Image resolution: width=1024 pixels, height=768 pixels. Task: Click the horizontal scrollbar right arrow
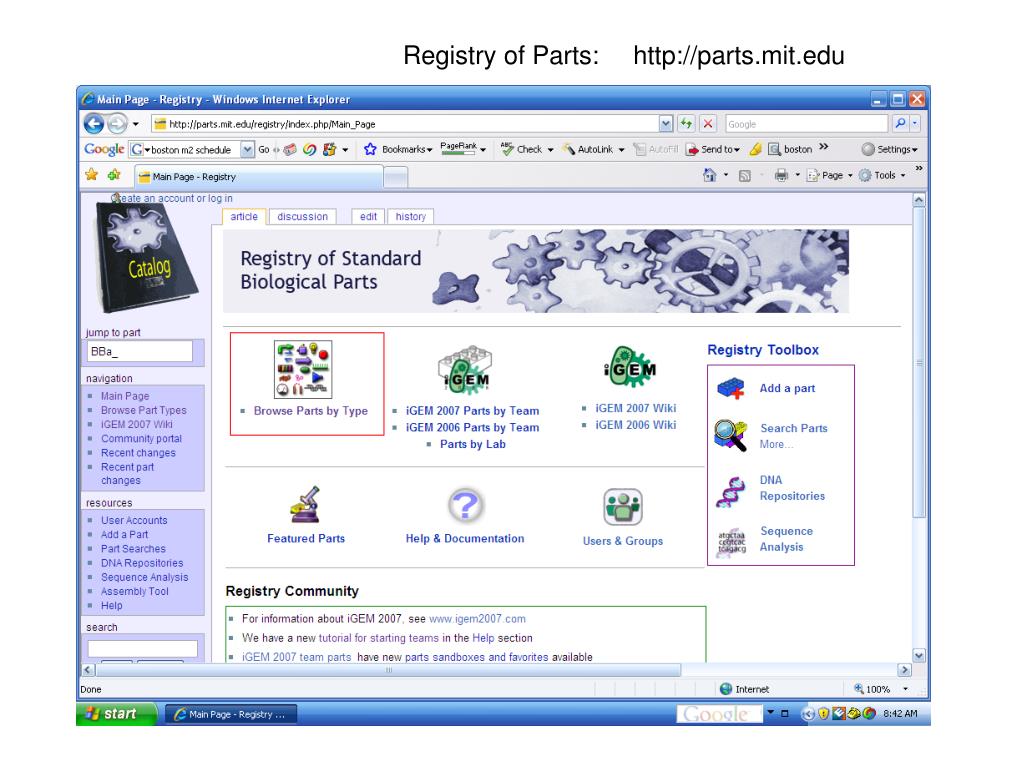(x=904, y=670)
